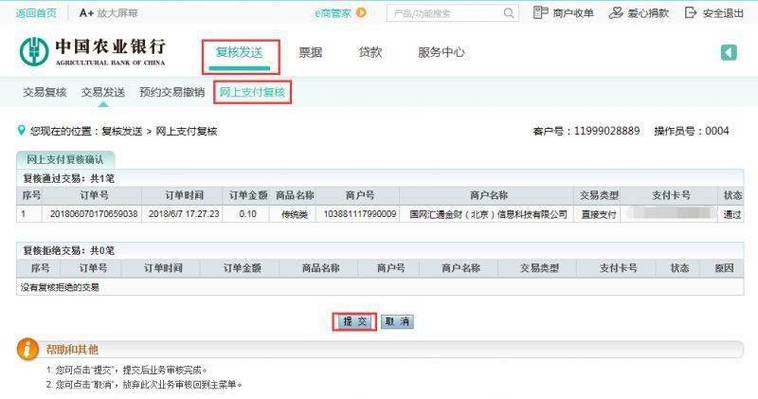This screenshot has height=399, width=758.
Task: Open the 贷款 main tab
Action: [x=370, y=52]
